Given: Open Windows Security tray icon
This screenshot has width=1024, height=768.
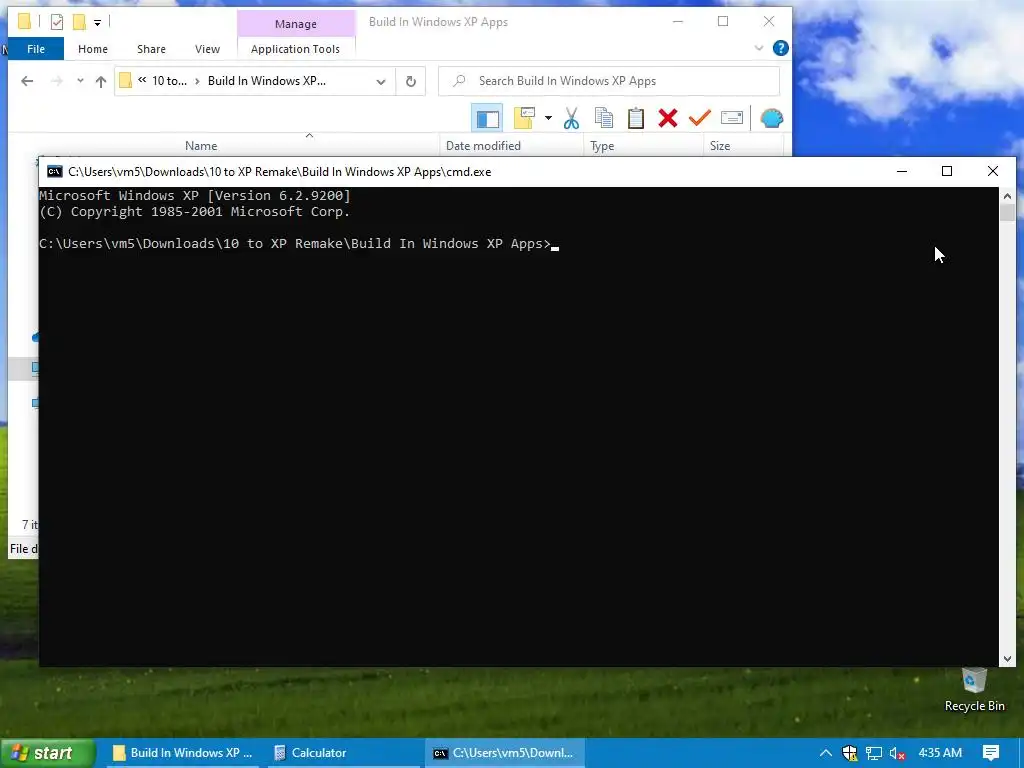Looking at the screenshot, I should [850, 753].
